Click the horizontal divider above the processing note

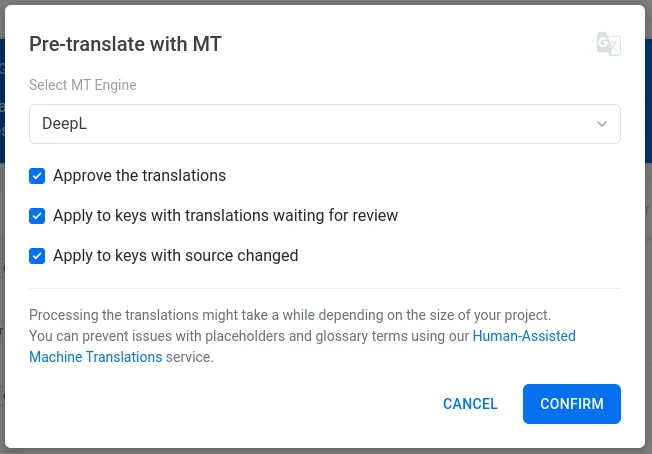point(324,288)
